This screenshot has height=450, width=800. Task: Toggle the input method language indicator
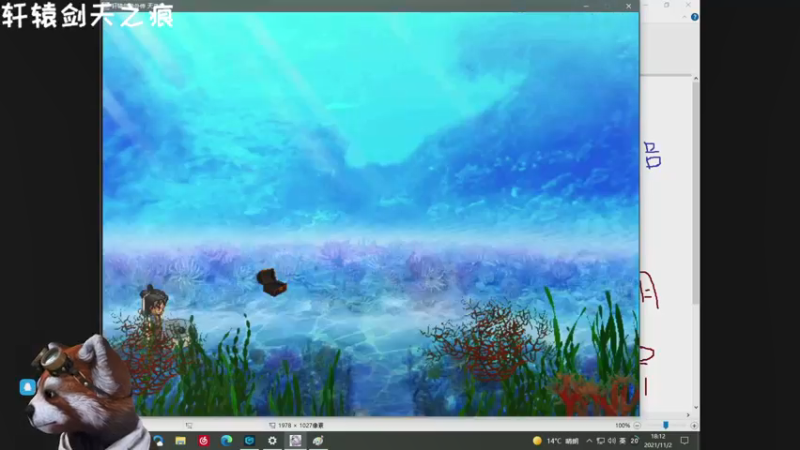(622, 441)
